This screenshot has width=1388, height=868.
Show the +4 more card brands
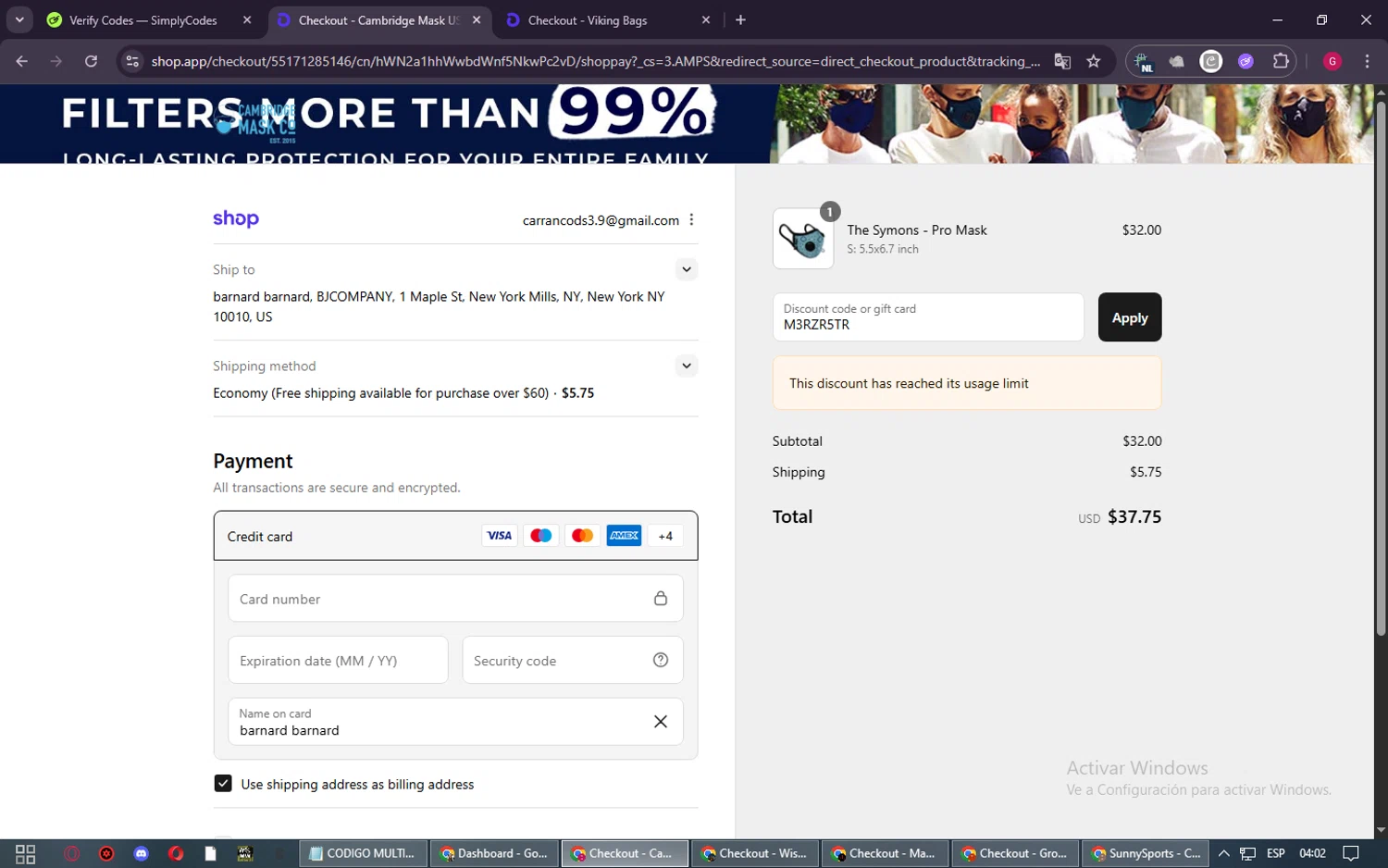point(665,536)
